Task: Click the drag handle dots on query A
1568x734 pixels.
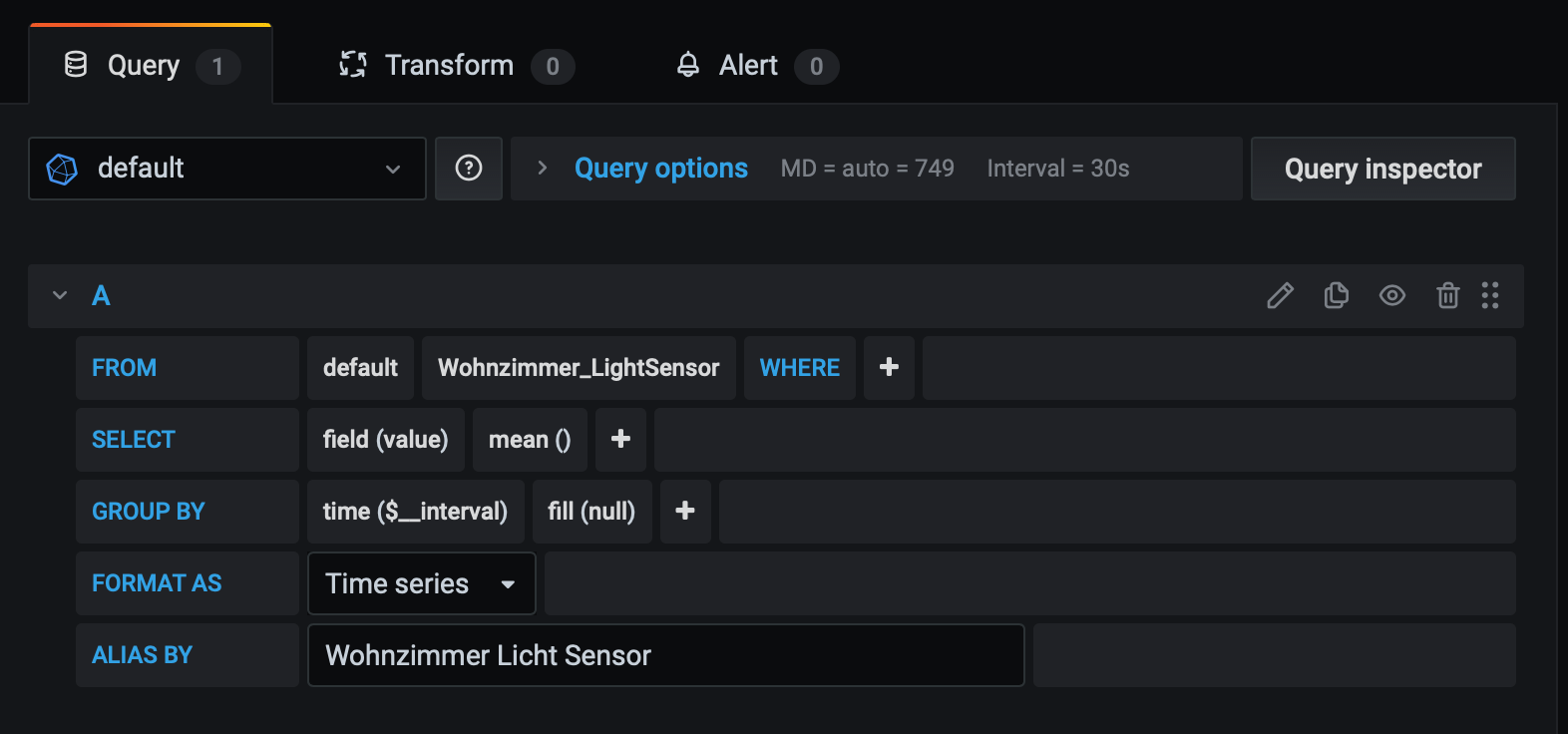Action: click(x=1490, y=295)
